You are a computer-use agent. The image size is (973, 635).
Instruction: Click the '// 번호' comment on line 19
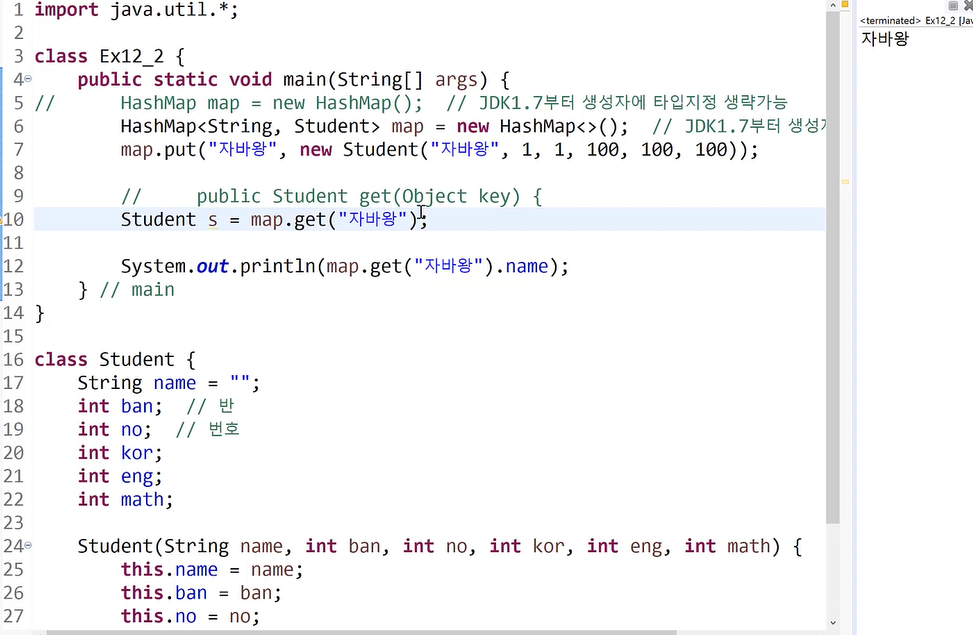[x=207, y=430]
